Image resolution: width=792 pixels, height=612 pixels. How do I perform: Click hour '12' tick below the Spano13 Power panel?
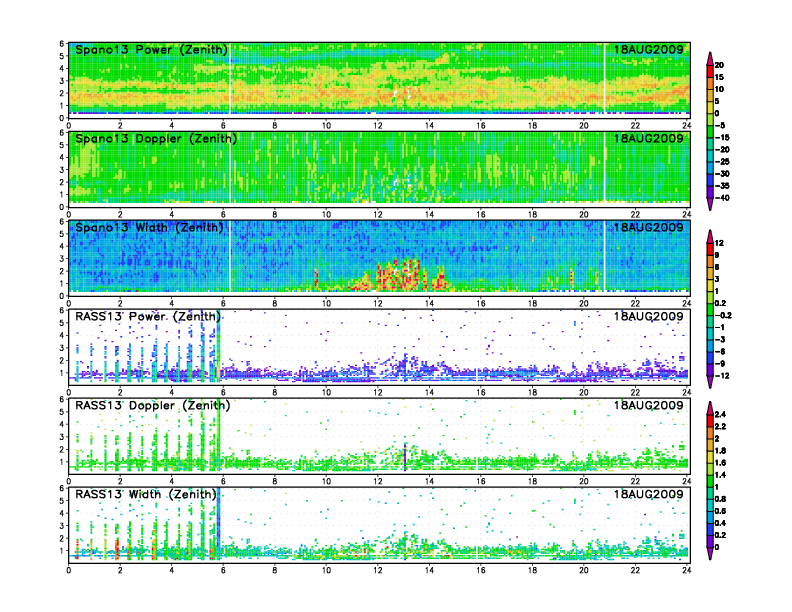coord(378,126)
